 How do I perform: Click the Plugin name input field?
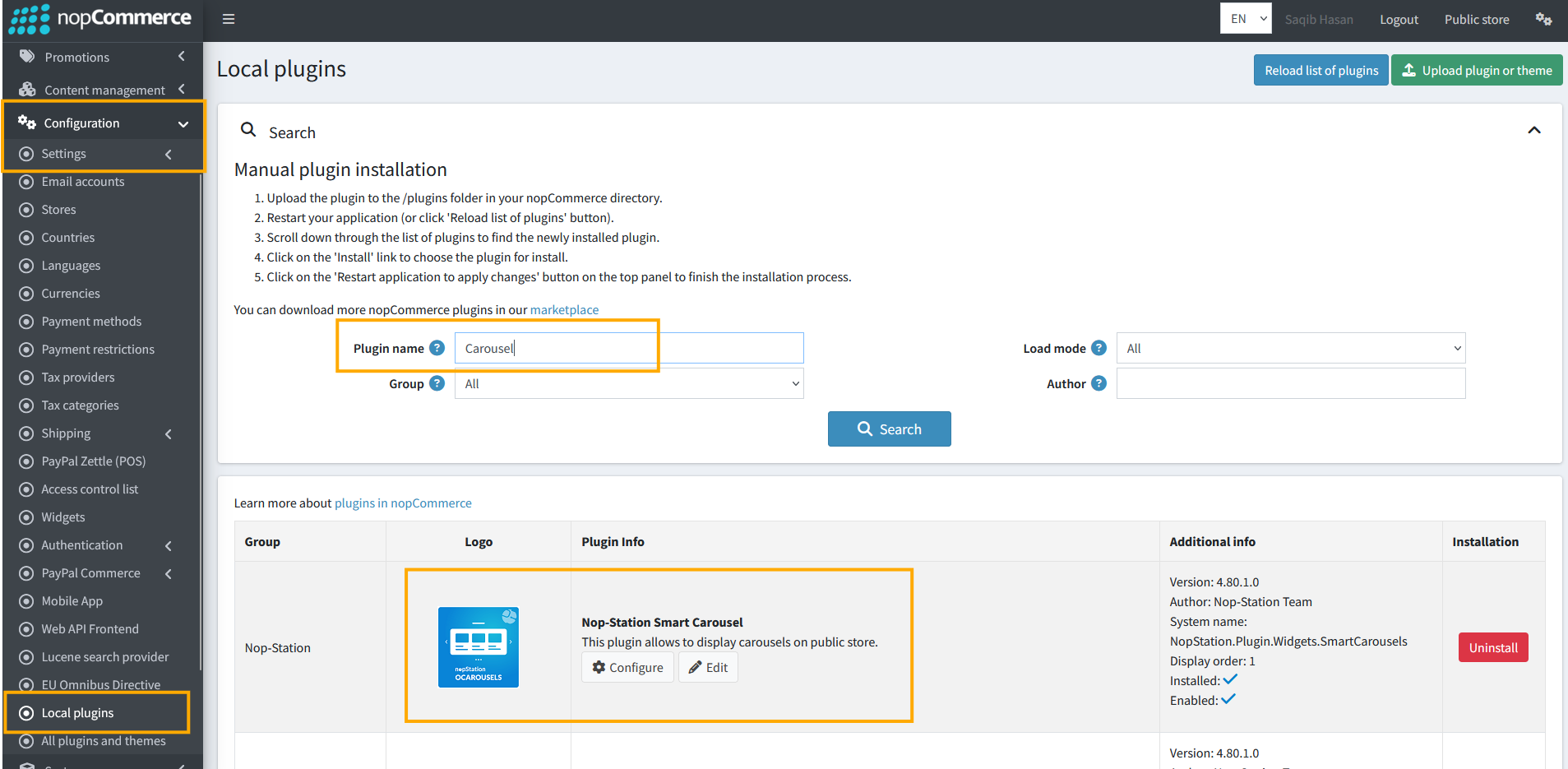click(x=629, y=348)
